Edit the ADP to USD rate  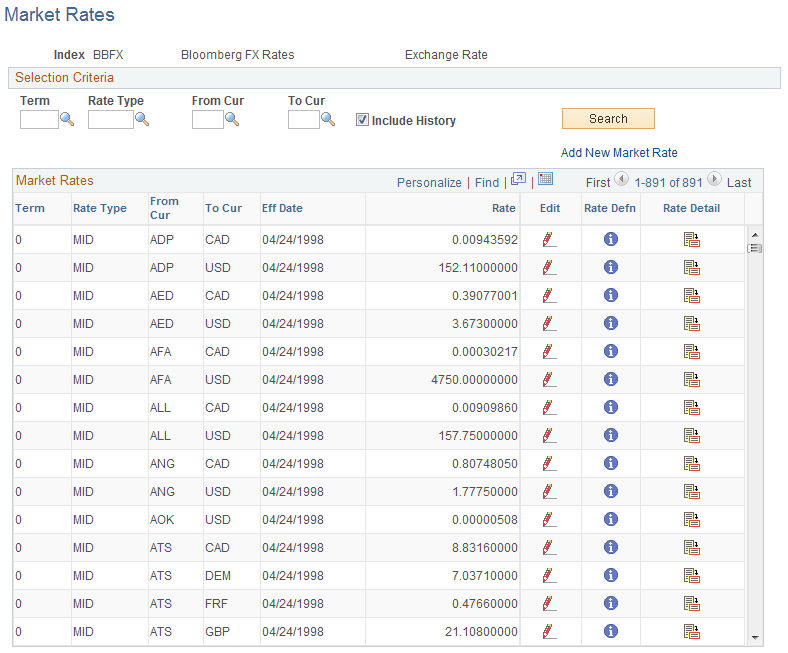(x=549, y=267)
